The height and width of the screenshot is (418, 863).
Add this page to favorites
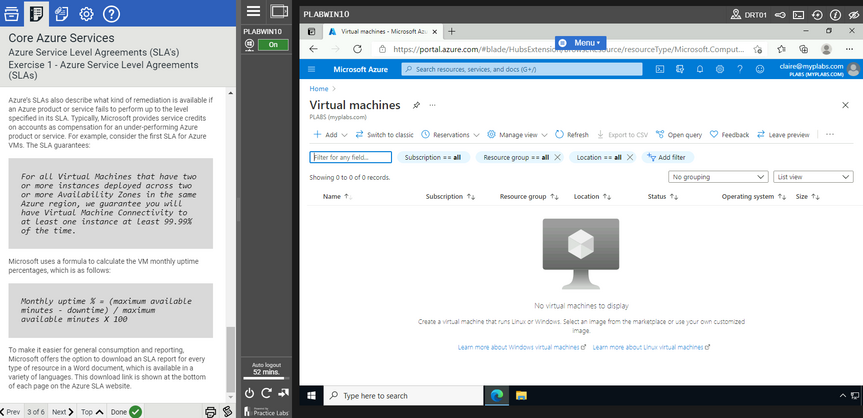pyautogui.click(x=758, y=49)
